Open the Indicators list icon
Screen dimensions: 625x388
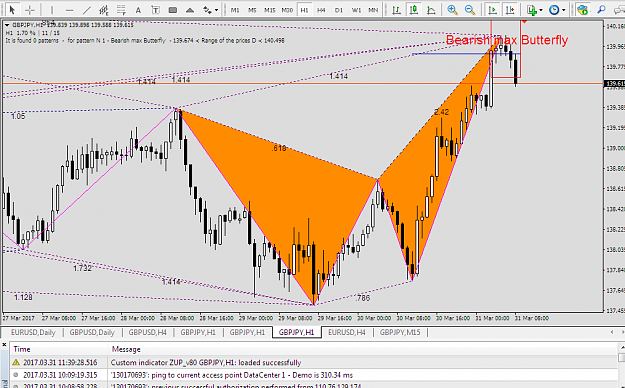[532, 10]
